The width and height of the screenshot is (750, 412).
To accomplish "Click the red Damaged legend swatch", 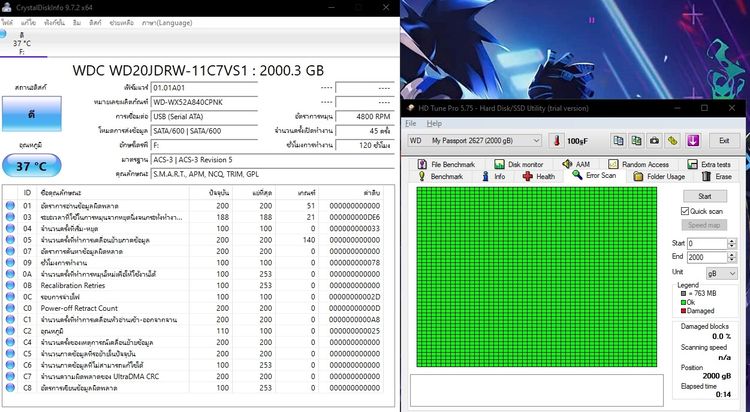I will tap(684, 311).
